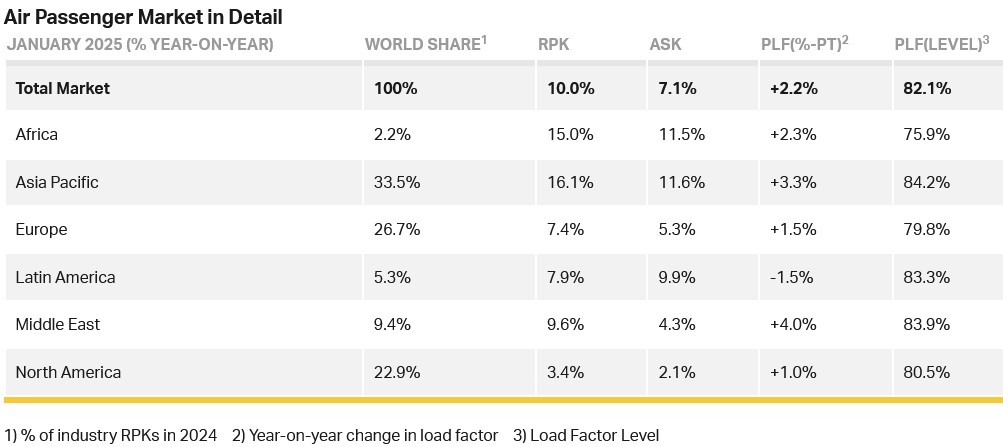Image resolution: width=1003 pixels, height=447 pixels.
Task: Select the Latin America row label
Action: (x=65, y=277)
